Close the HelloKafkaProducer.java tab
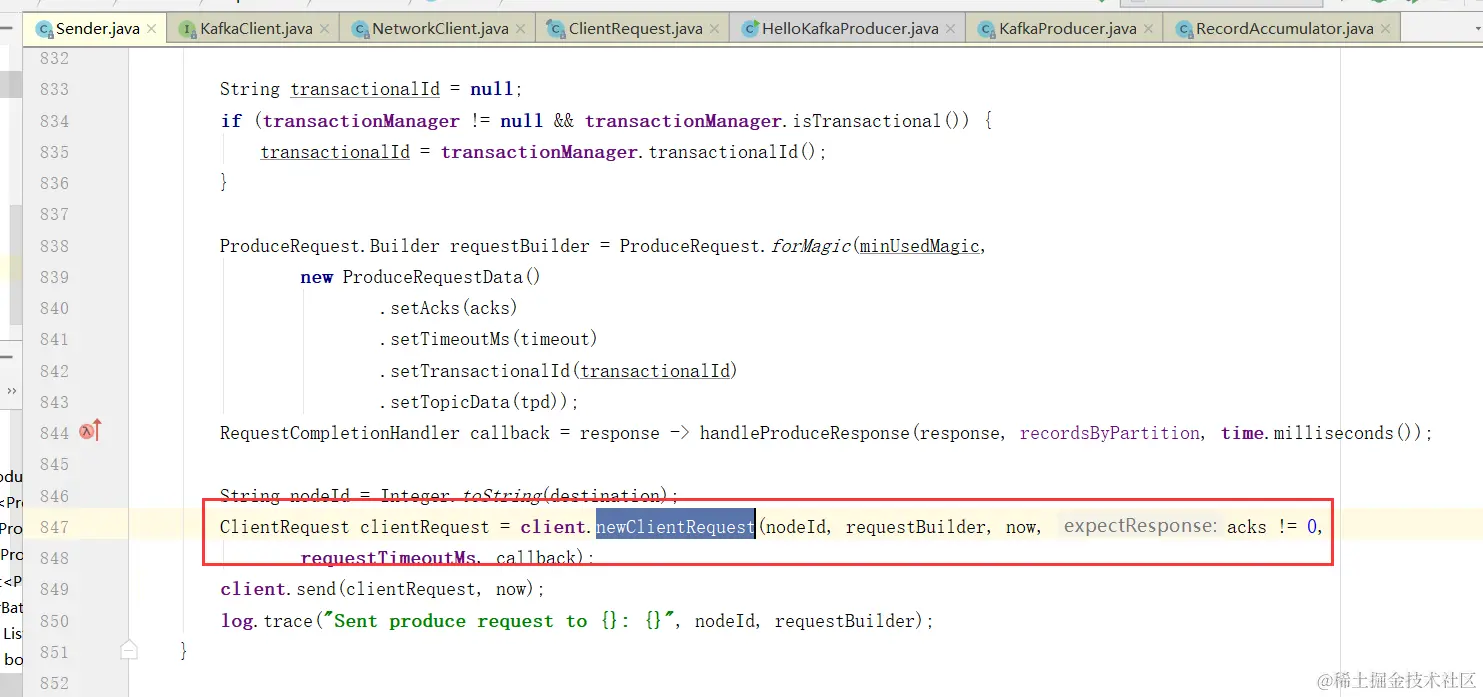The width and height of the screenshot is (1483, 697). click(950, 29)
